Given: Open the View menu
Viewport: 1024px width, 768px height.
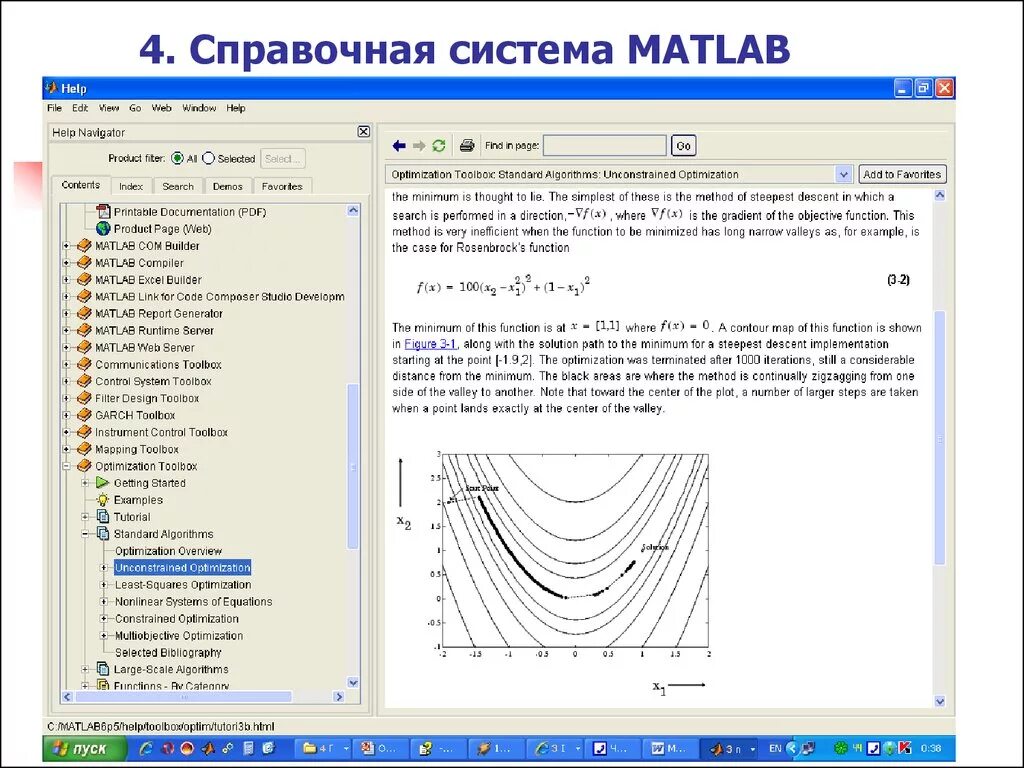Looking at the screenshot, I should [109, 108].
